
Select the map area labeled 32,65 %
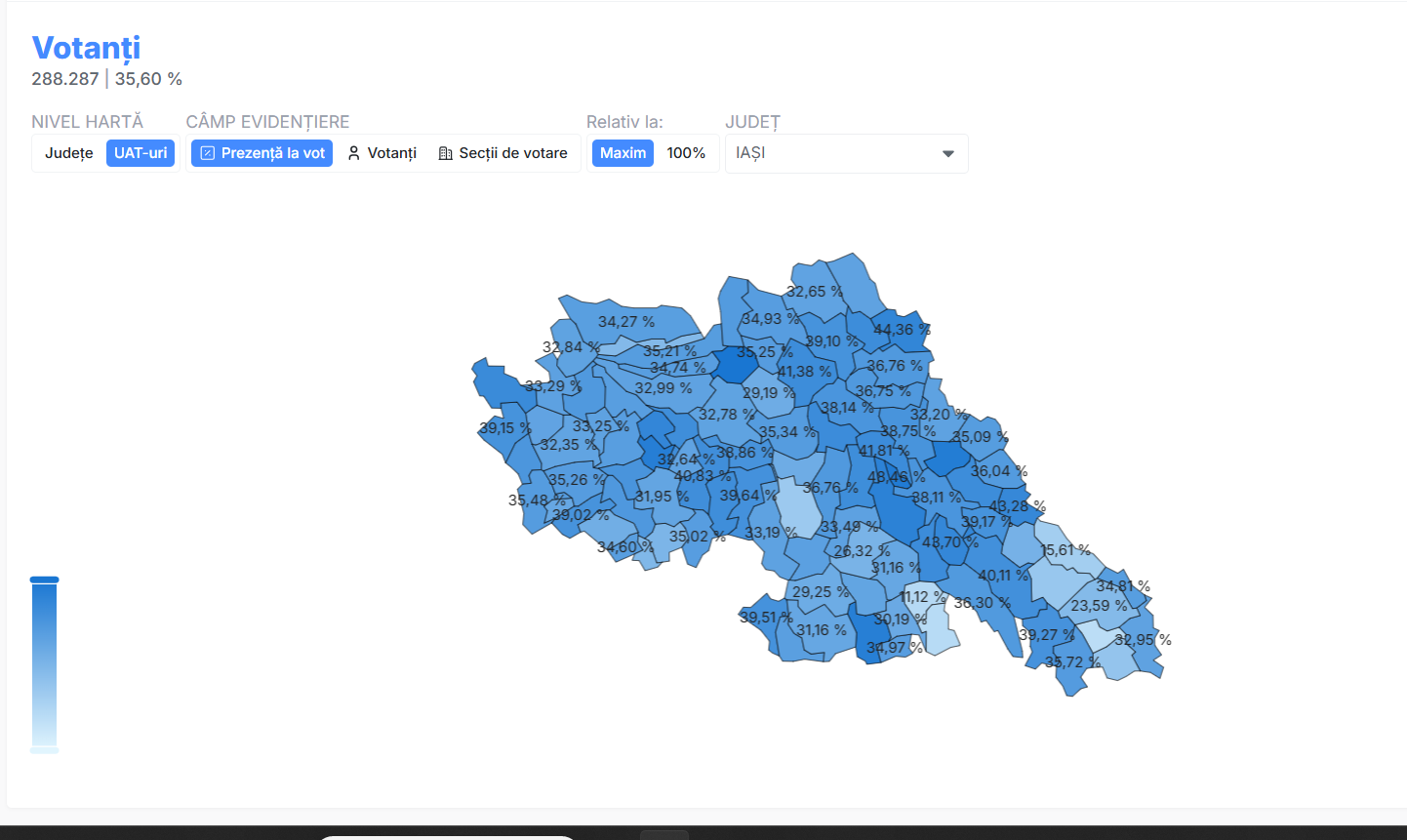pos(815,292)
